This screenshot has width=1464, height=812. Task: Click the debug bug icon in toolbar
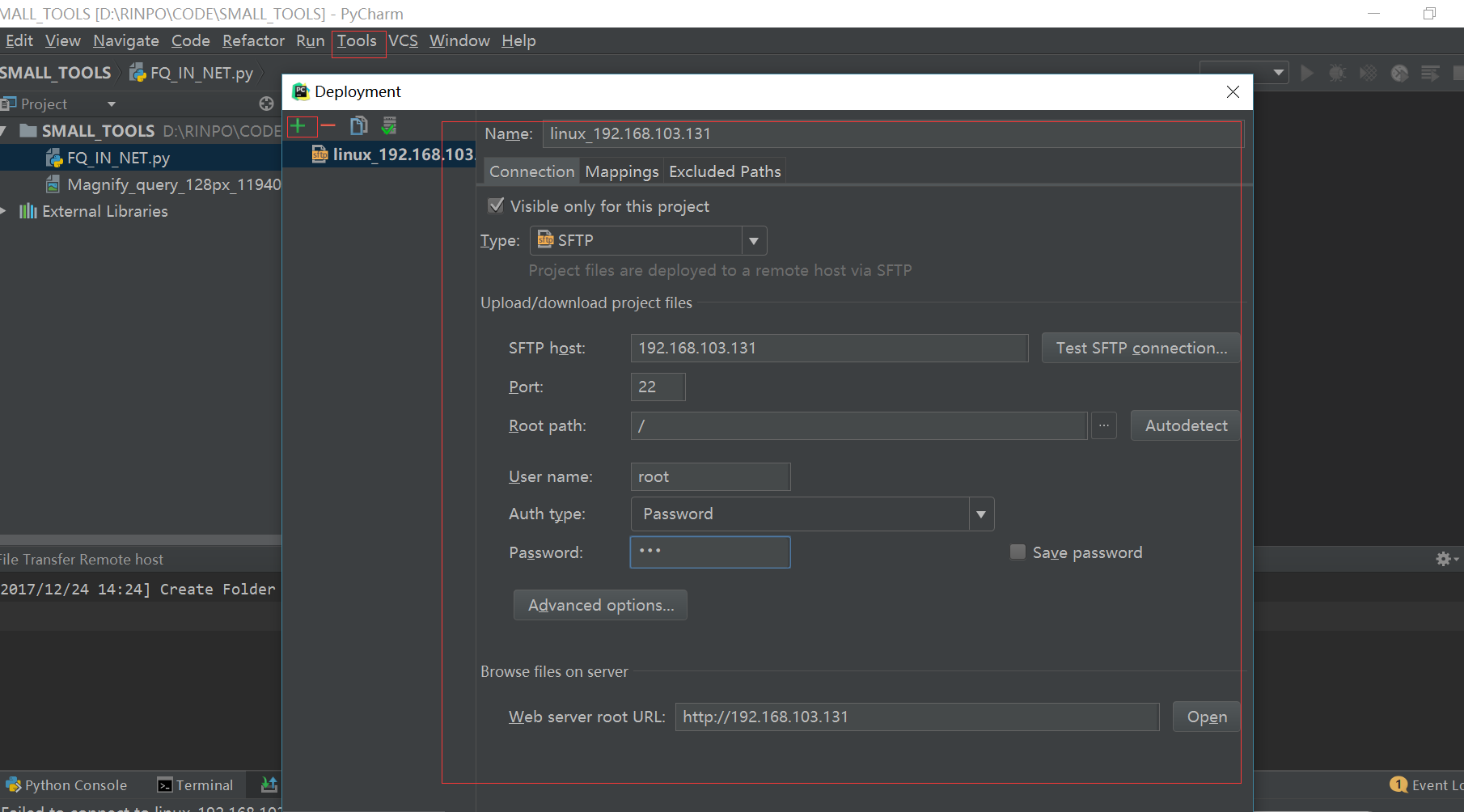[1338, 73]
